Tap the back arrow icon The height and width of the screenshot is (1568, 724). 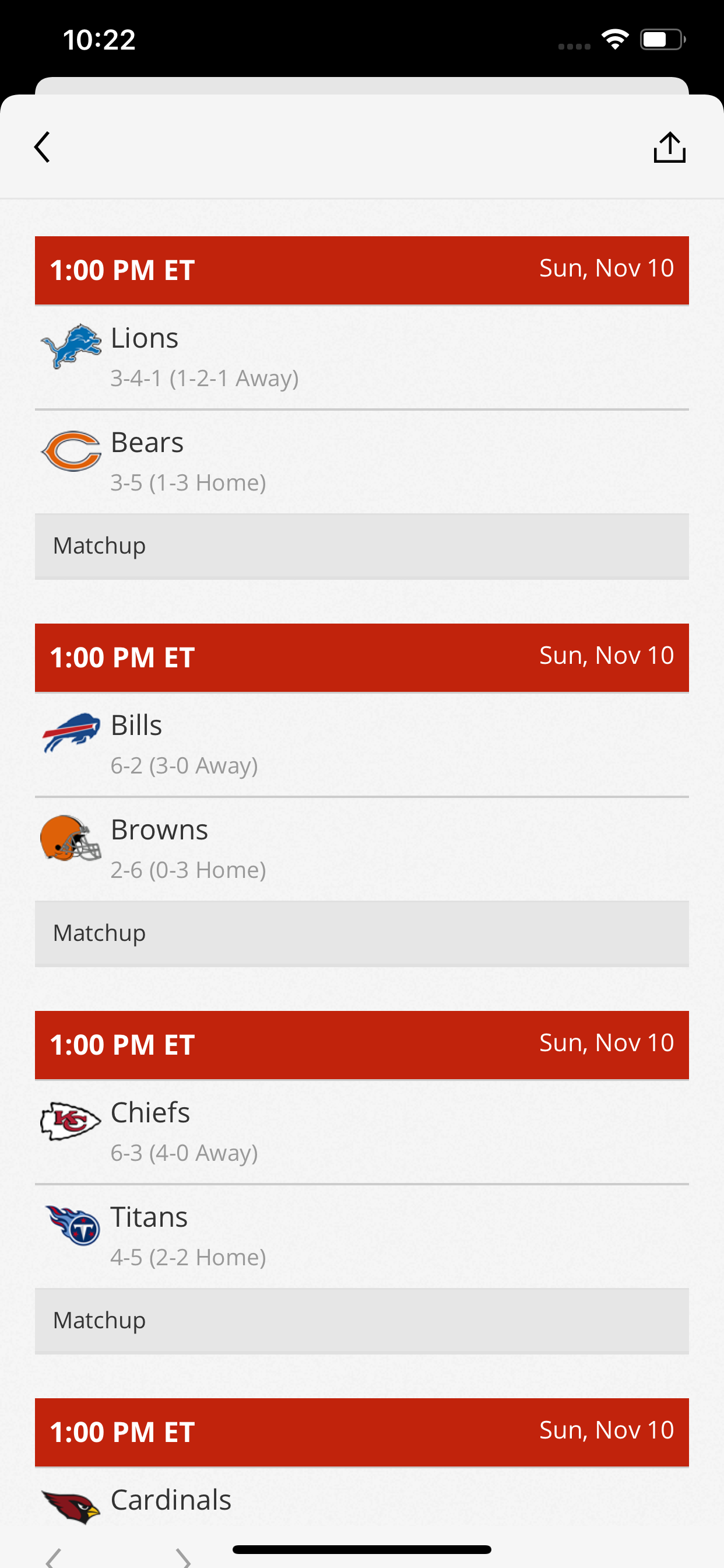pyautogui.click(x=42, y=148)
